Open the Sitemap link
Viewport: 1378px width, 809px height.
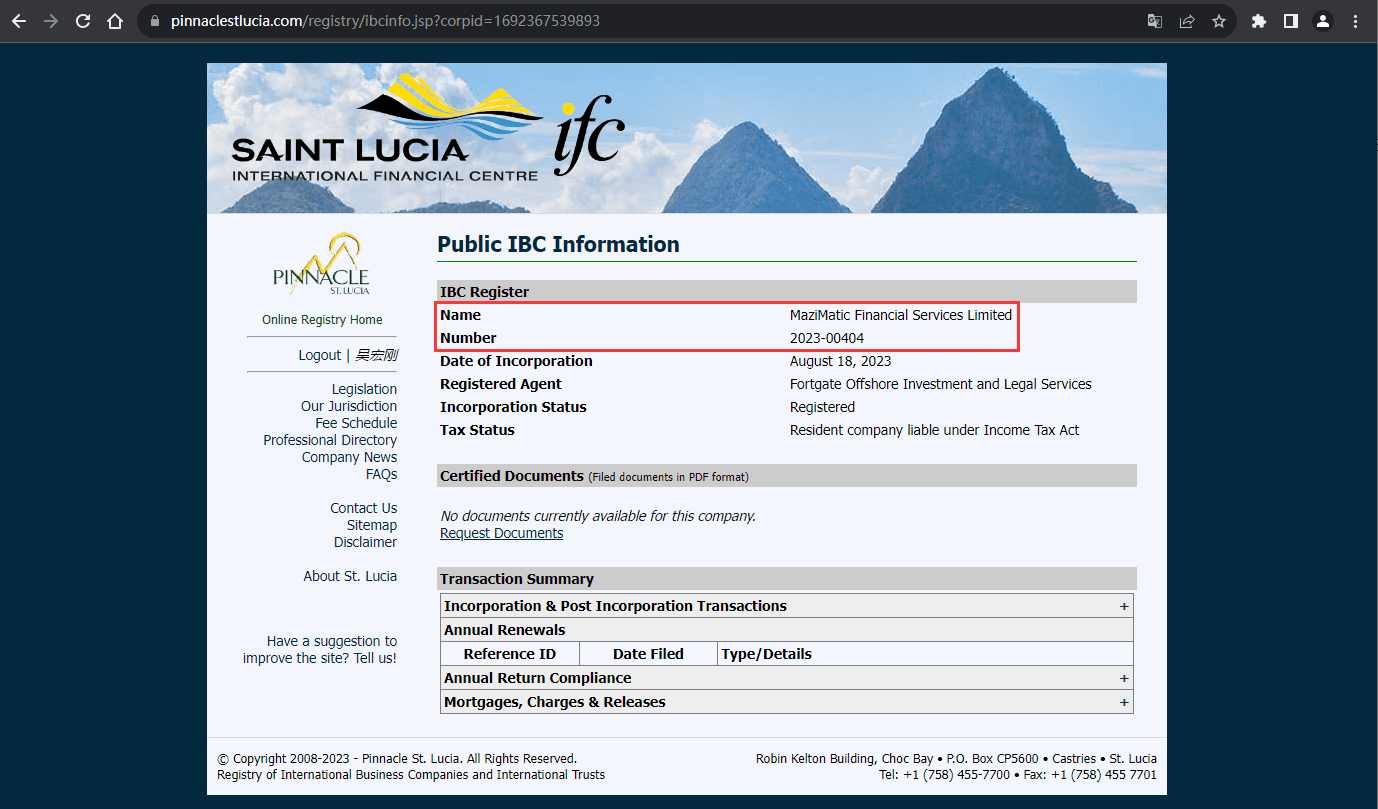(x=372, y=525)
